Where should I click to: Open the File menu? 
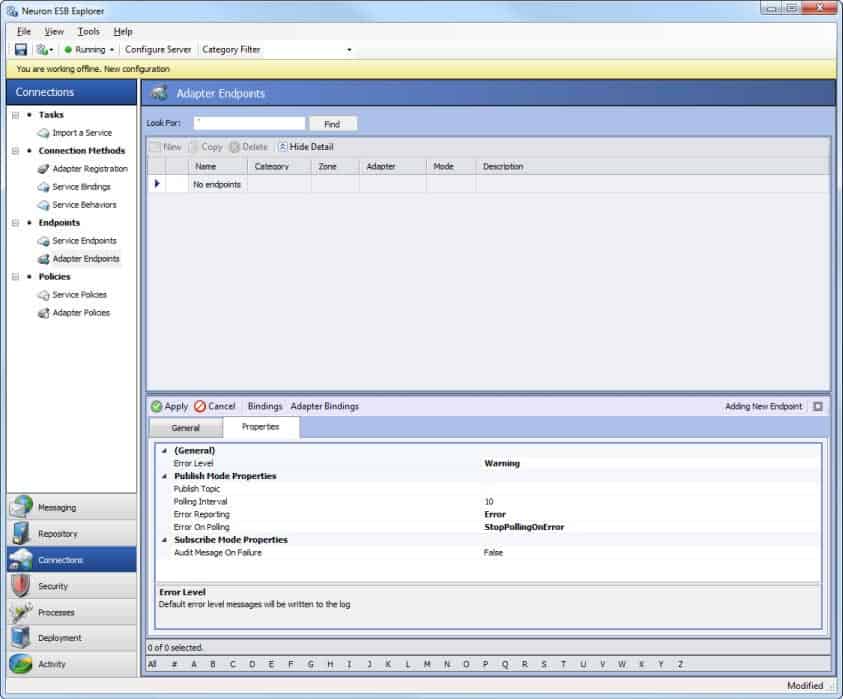(24, 32)
